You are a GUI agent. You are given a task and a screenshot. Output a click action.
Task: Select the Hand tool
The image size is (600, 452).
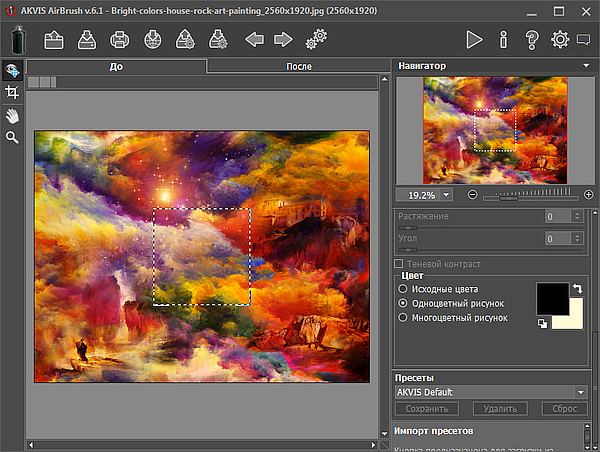[x=12, y=115]
